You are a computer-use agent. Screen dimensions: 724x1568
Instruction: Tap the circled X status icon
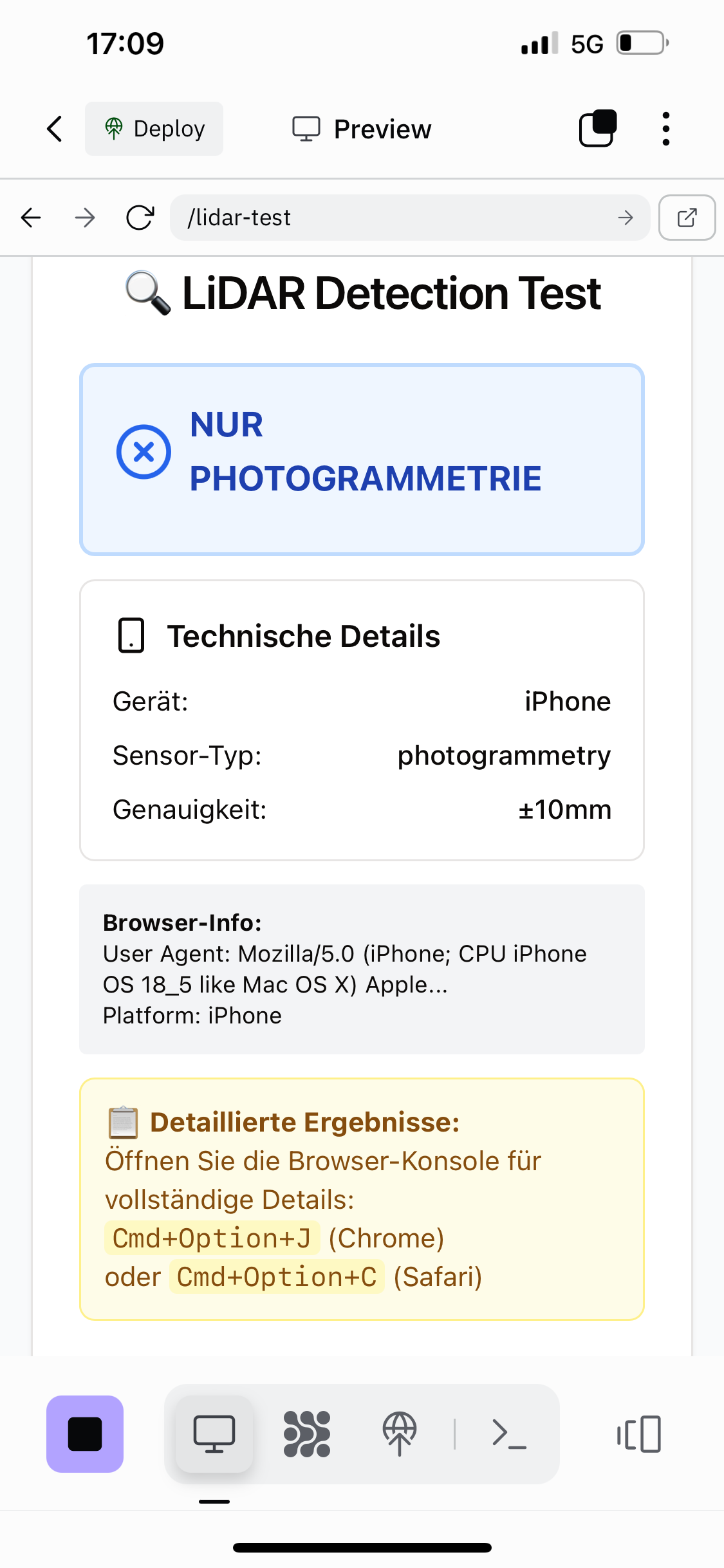pos(144,452)
